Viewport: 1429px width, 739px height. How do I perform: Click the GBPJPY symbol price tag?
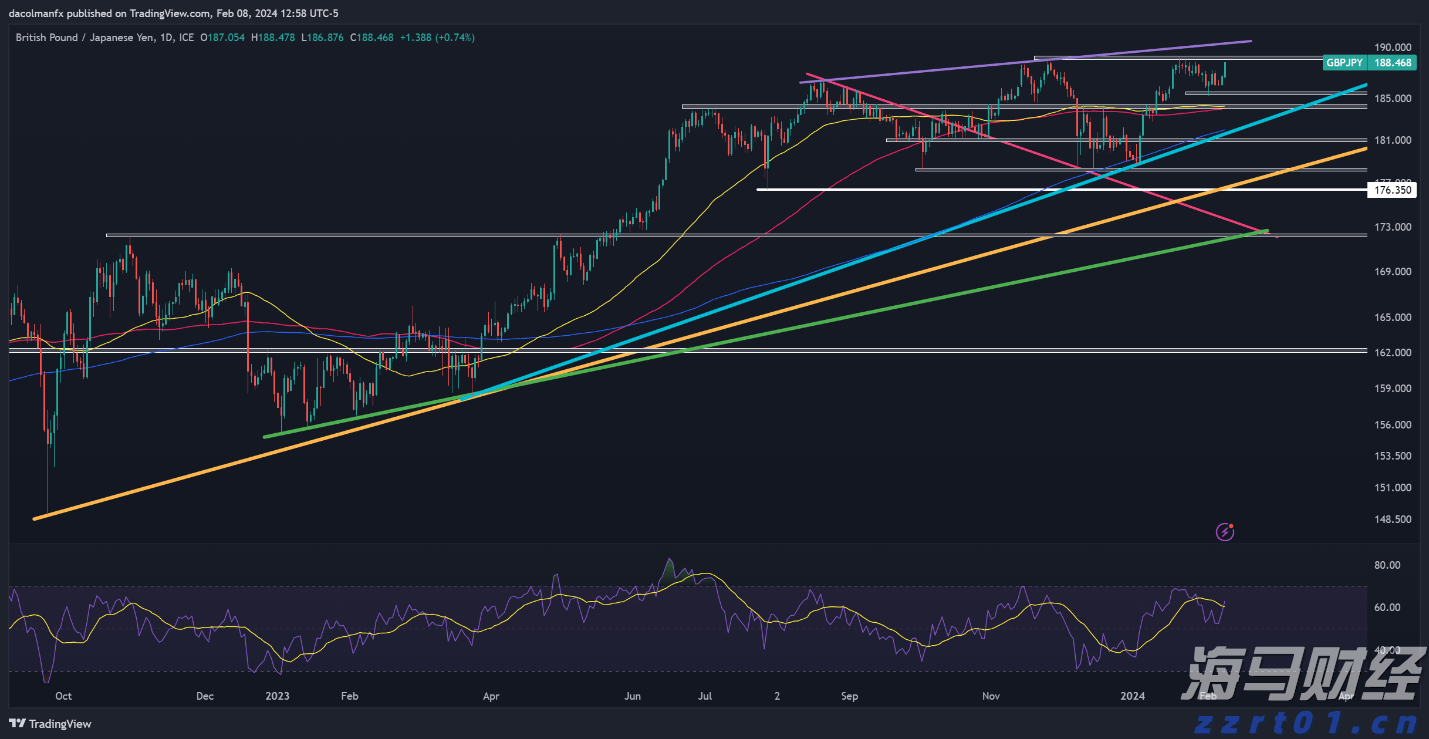tap(1343, 62)
